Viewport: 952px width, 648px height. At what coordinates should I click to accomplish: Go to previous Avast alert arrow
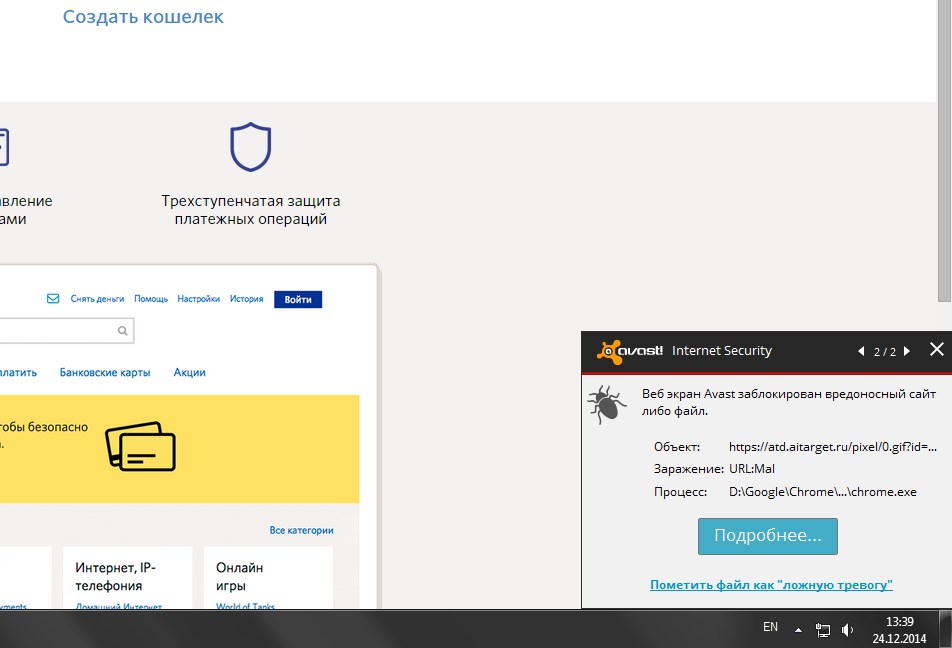pyautogui.click(x=861, y=351)
